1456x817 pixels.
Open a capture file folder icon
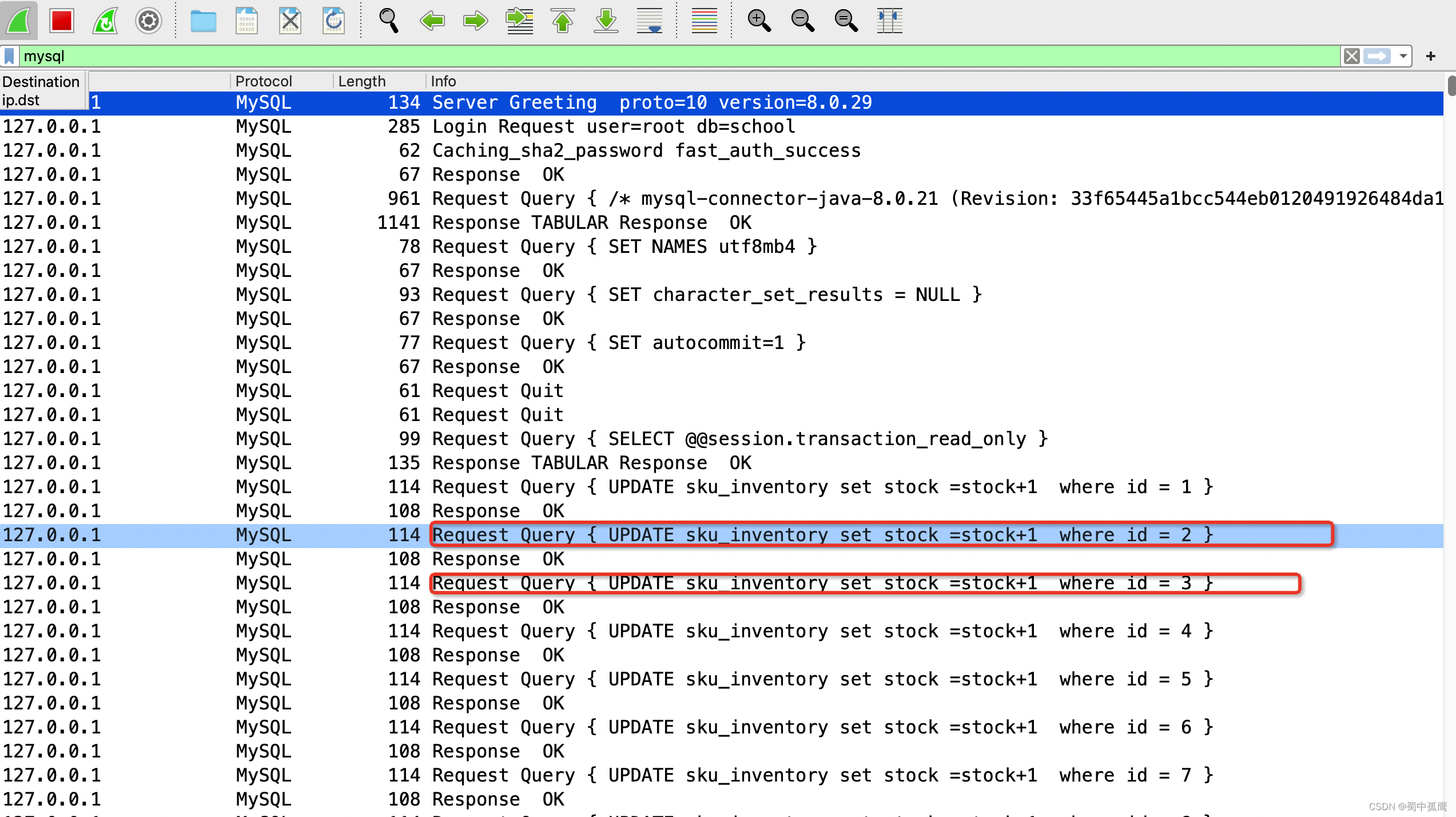click(203, 21)
